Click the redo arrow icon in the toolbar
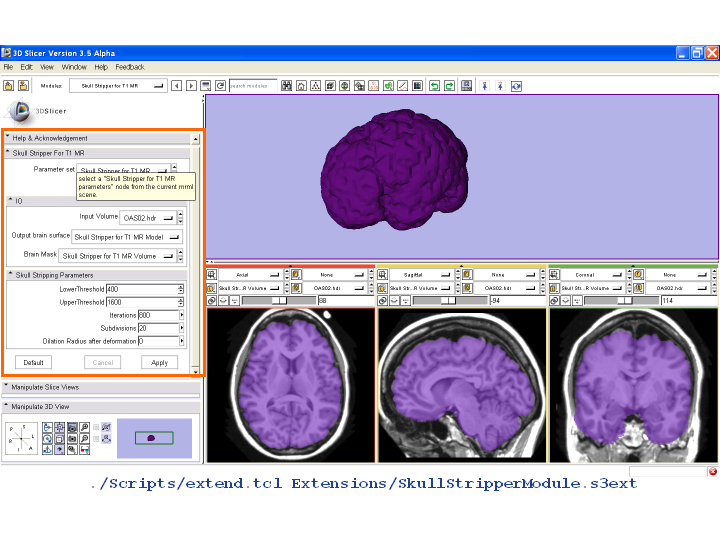This screenshot has width=720, height=540. tap(450, 86)
